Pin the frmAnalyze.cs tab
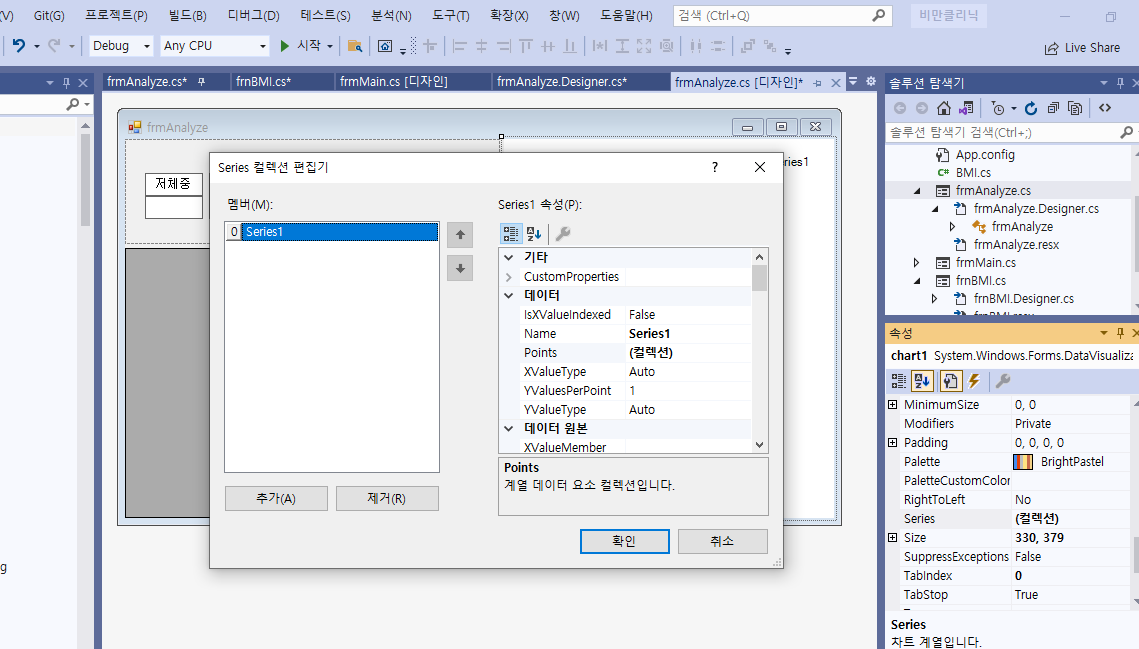Image resolution: width=1139 pixels, height=649 pixels. (202, 81)
